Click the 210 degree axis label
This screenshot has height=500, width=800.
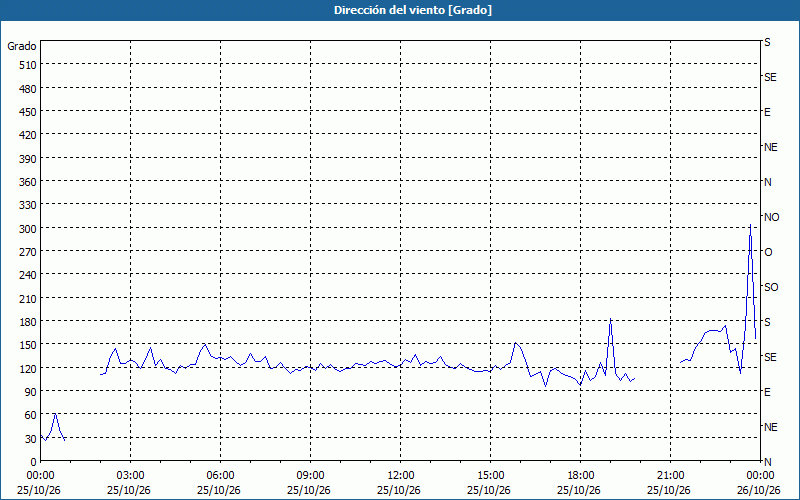(28, 299)
